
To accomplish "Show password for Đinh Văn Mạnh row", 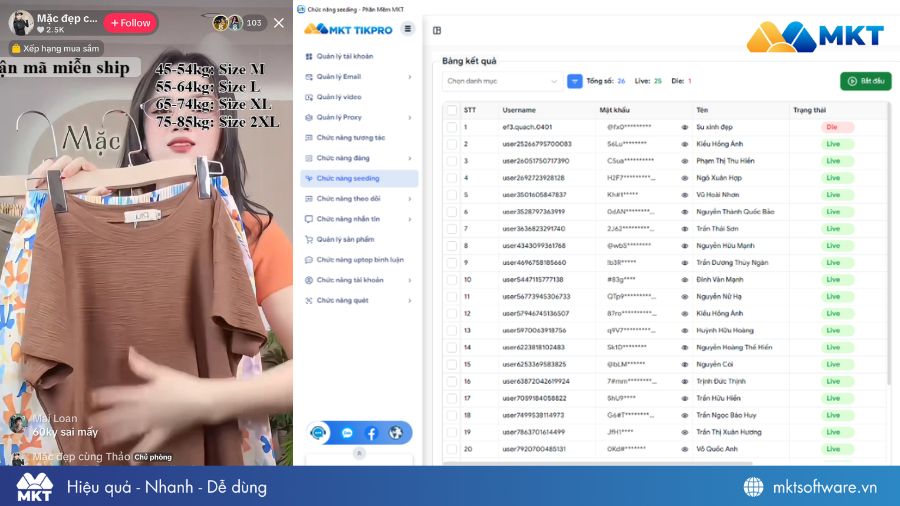I will [684, 280].
